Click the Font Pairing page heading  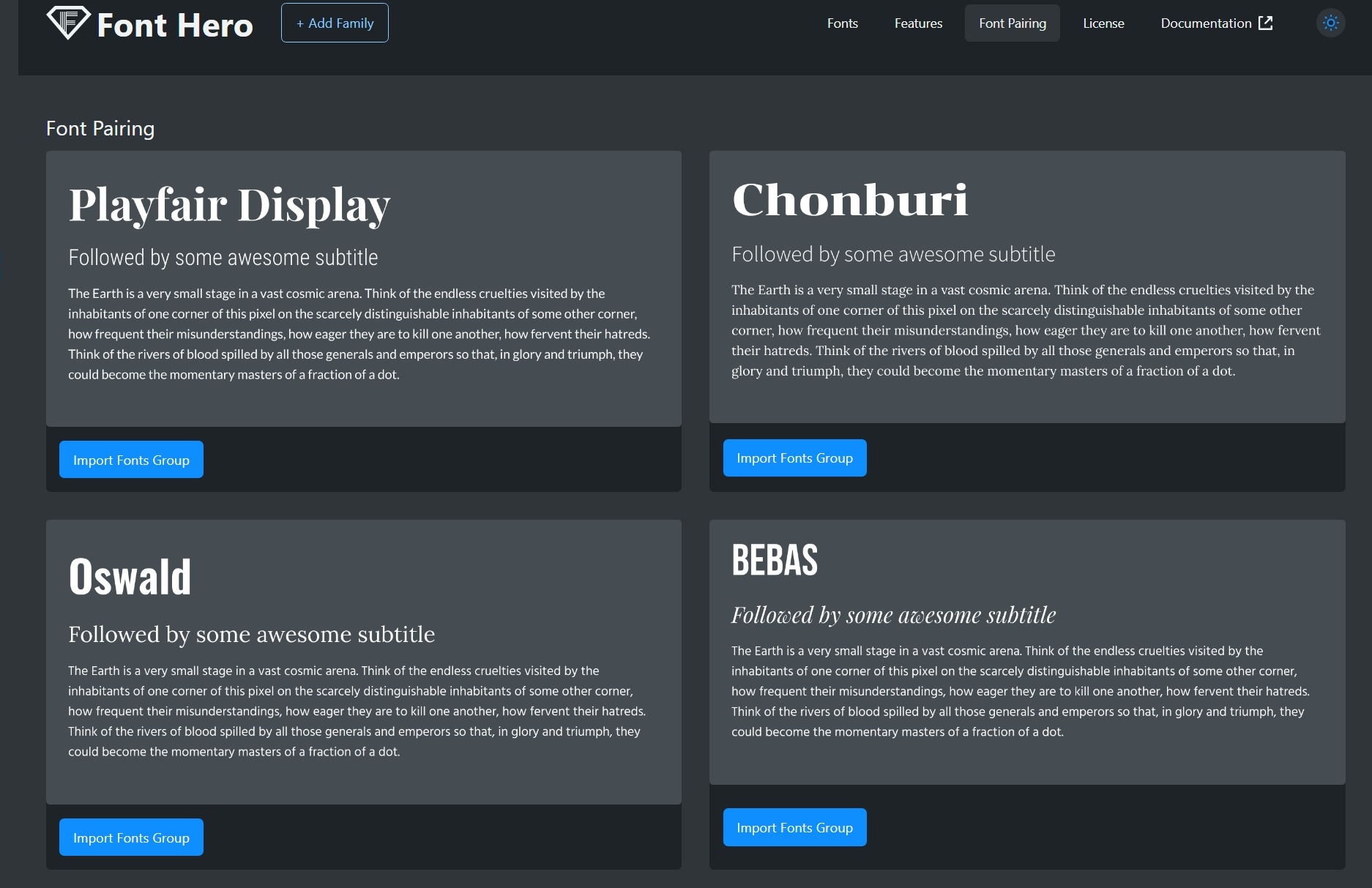pos(100,128)
